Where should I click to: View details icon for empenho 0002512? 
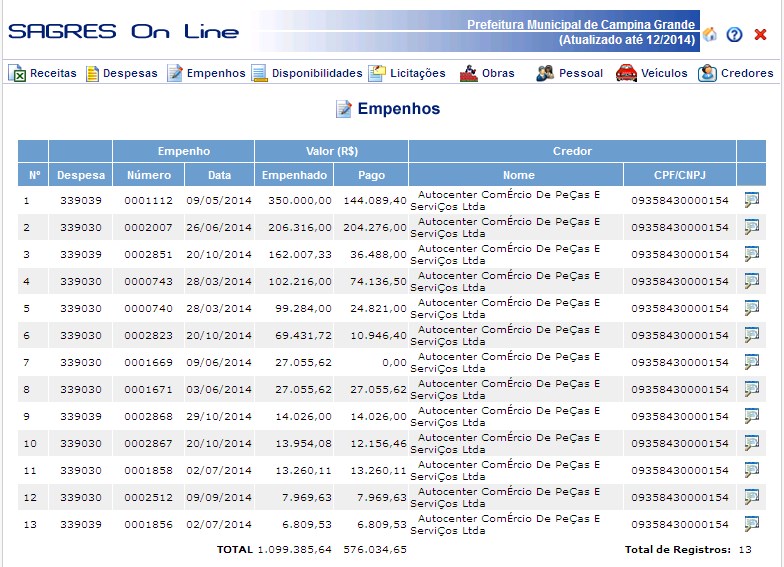click(752, 497)
